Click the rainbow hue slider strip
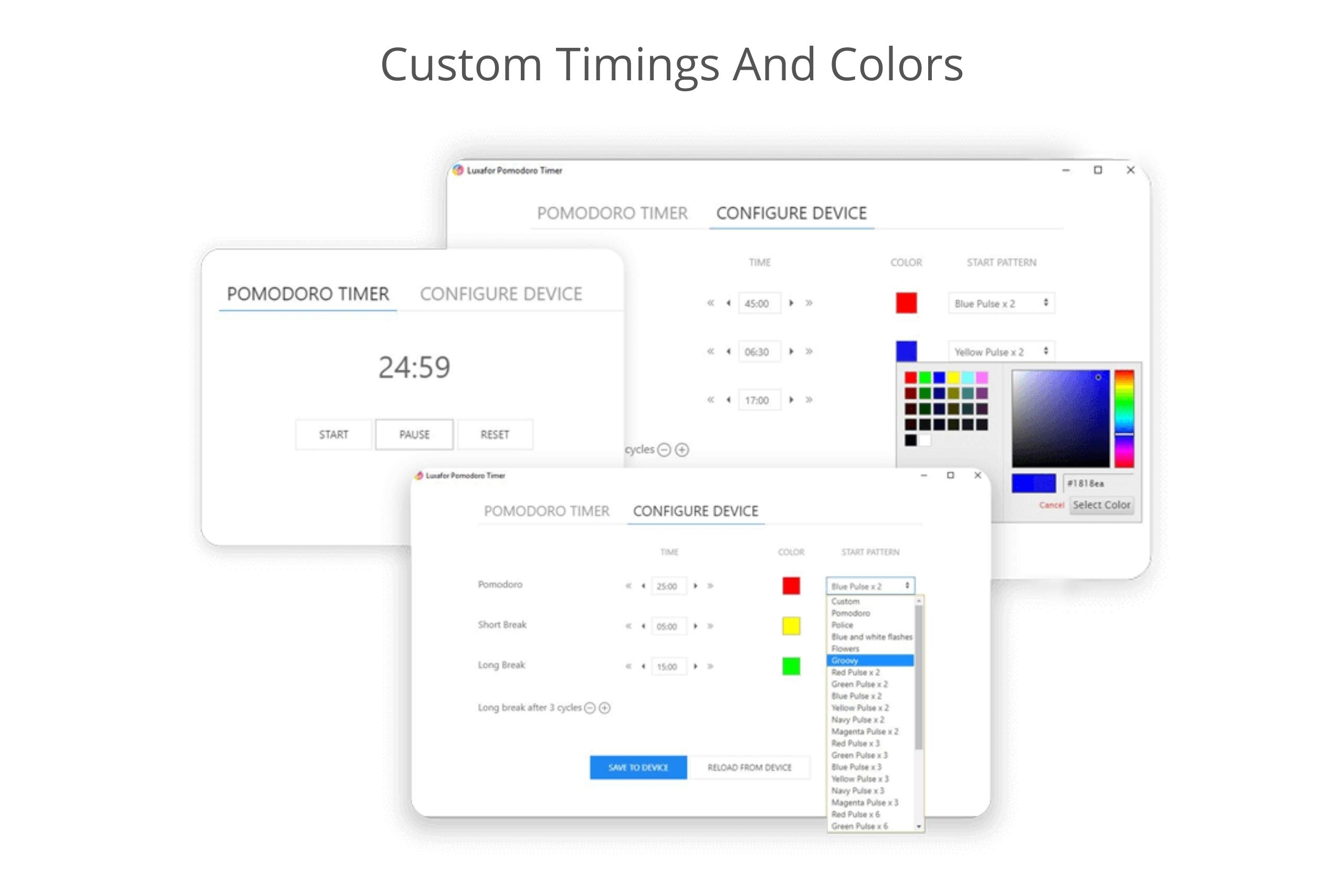The height and width of the screenshot is (896, 1344). click(x=1124, y=418)
